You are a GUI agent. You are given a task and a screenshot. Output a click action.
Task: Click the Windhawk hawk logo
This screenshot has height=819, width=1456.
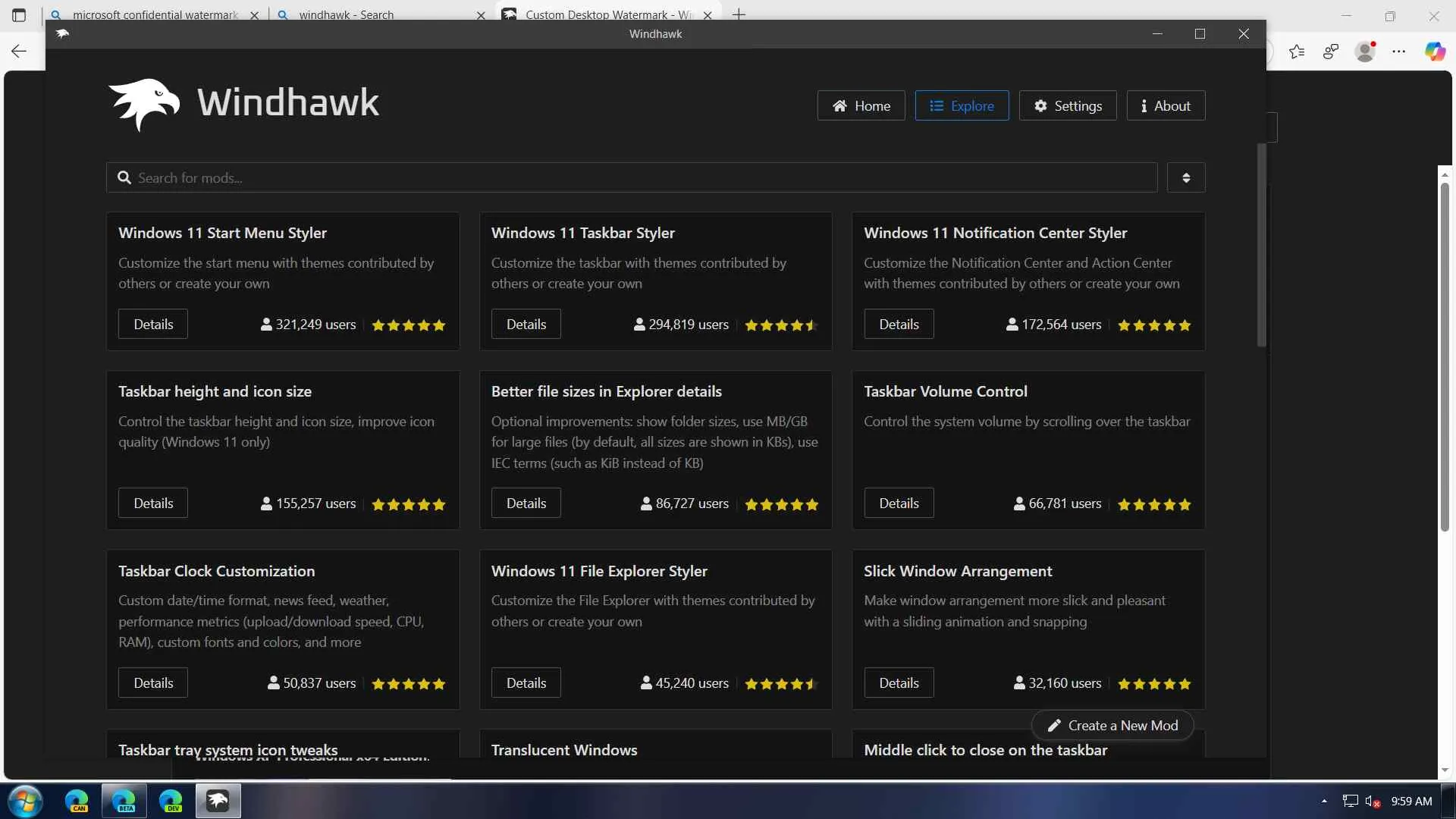coord(144,103)
